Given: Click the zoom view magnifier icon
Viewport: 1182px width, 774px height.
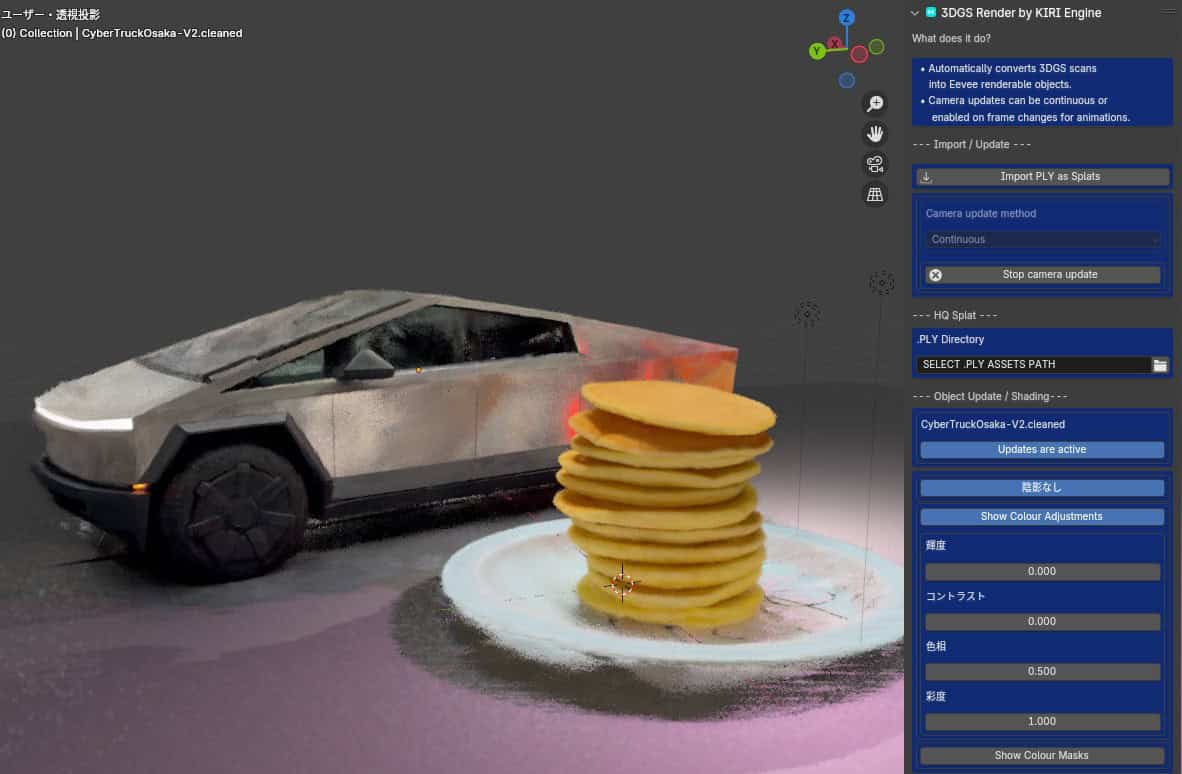Looking at the screenshot, I should pyautogui.click(x=874, y=103).
